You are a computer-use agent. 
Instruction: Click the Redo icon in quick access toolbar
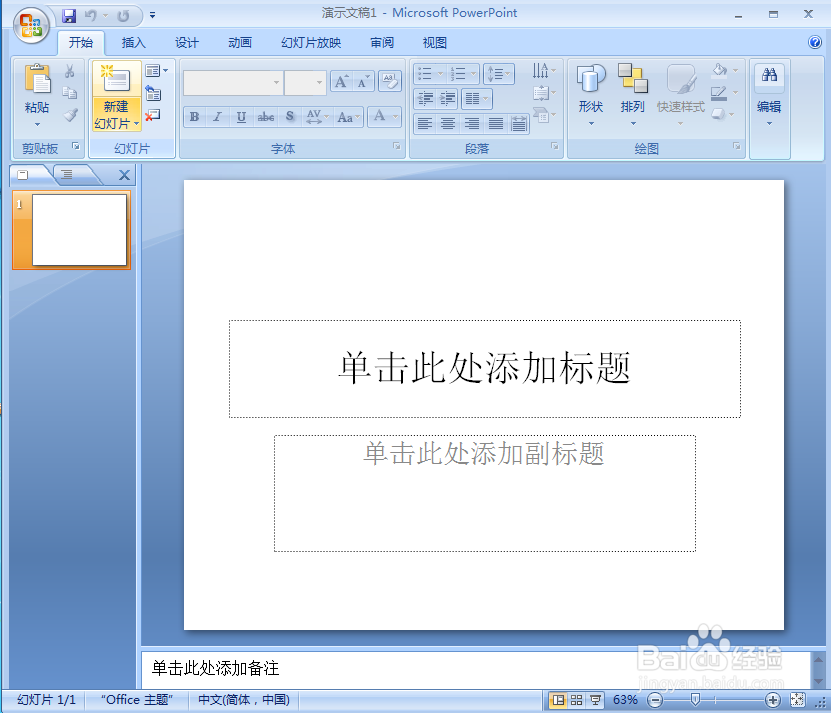point(123,16)
